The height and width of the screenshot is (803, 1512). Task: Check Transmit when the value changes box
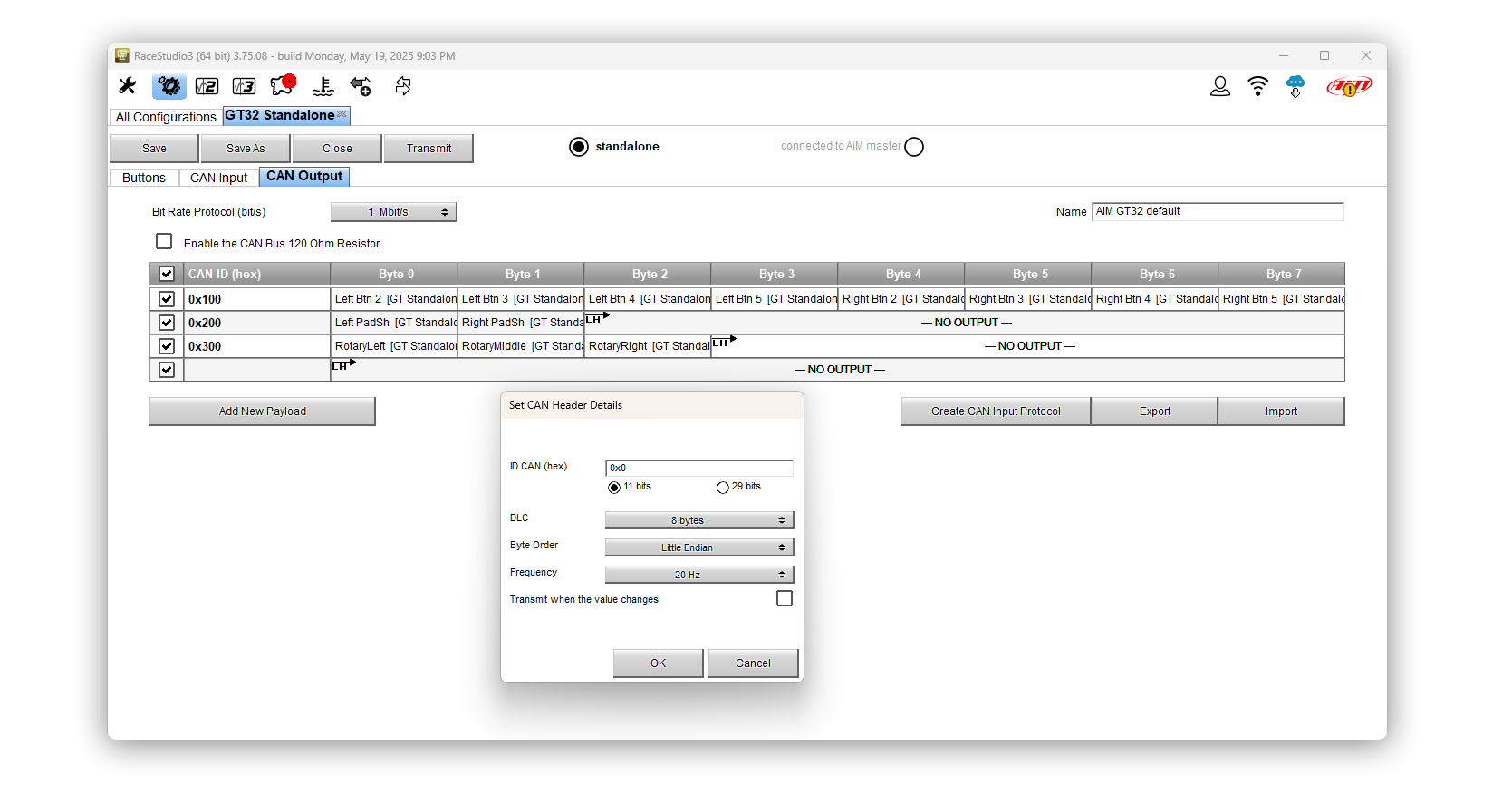click(785, 598)
